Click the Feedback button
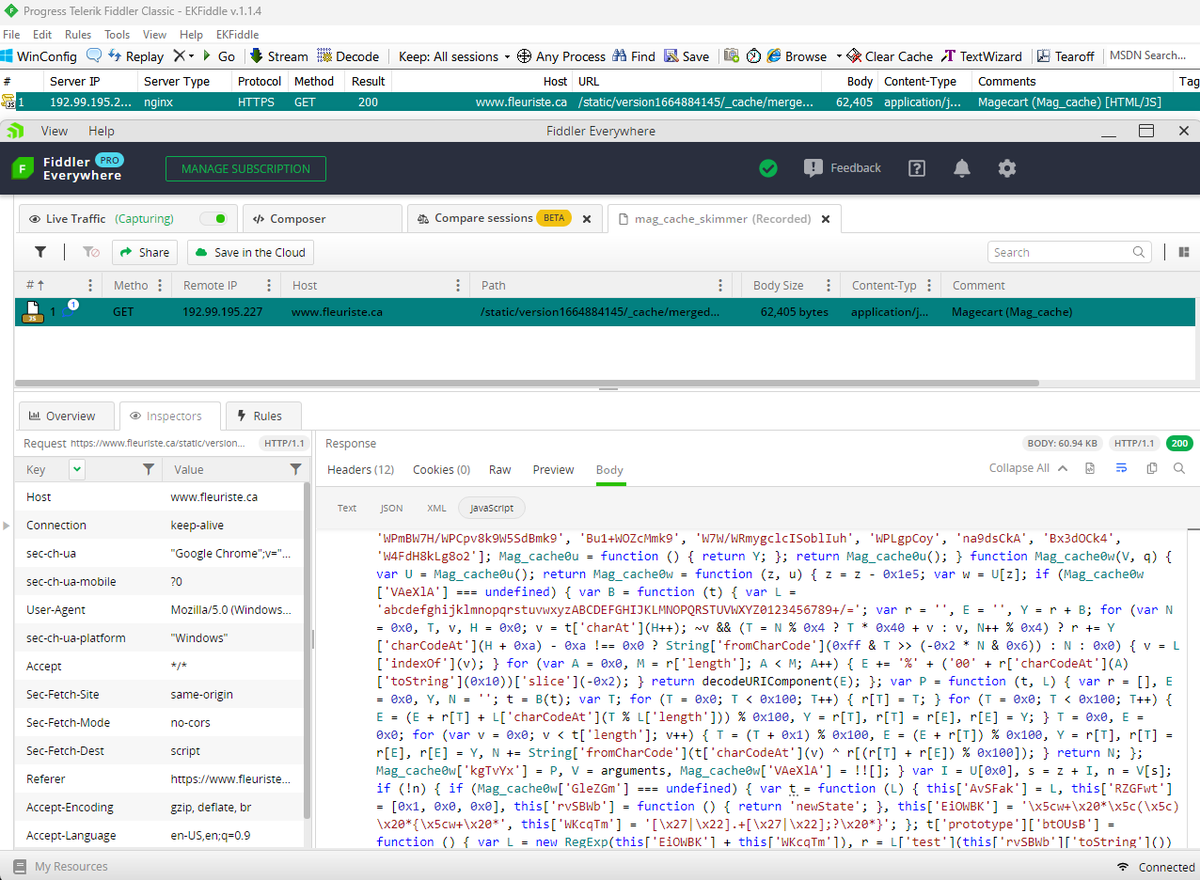The width and height of the screenshot is (1200, 880). (843, 168)
